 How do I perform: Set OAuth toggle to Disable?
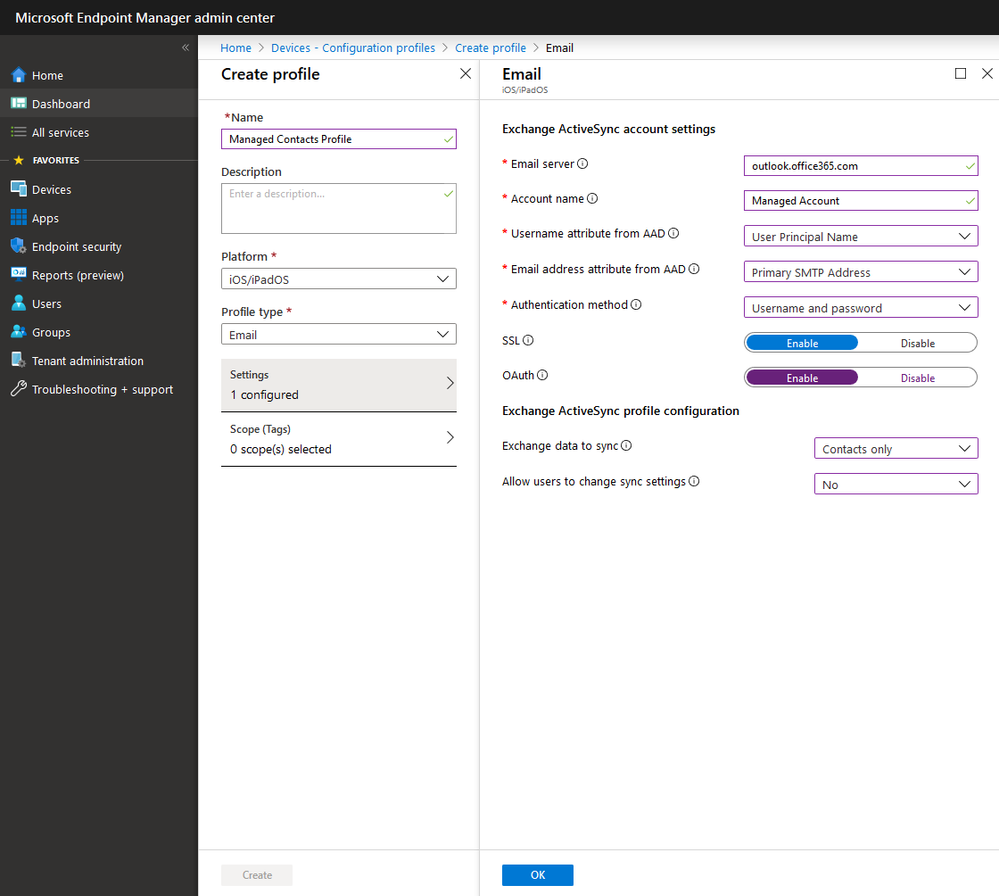(x=917, y=378)
